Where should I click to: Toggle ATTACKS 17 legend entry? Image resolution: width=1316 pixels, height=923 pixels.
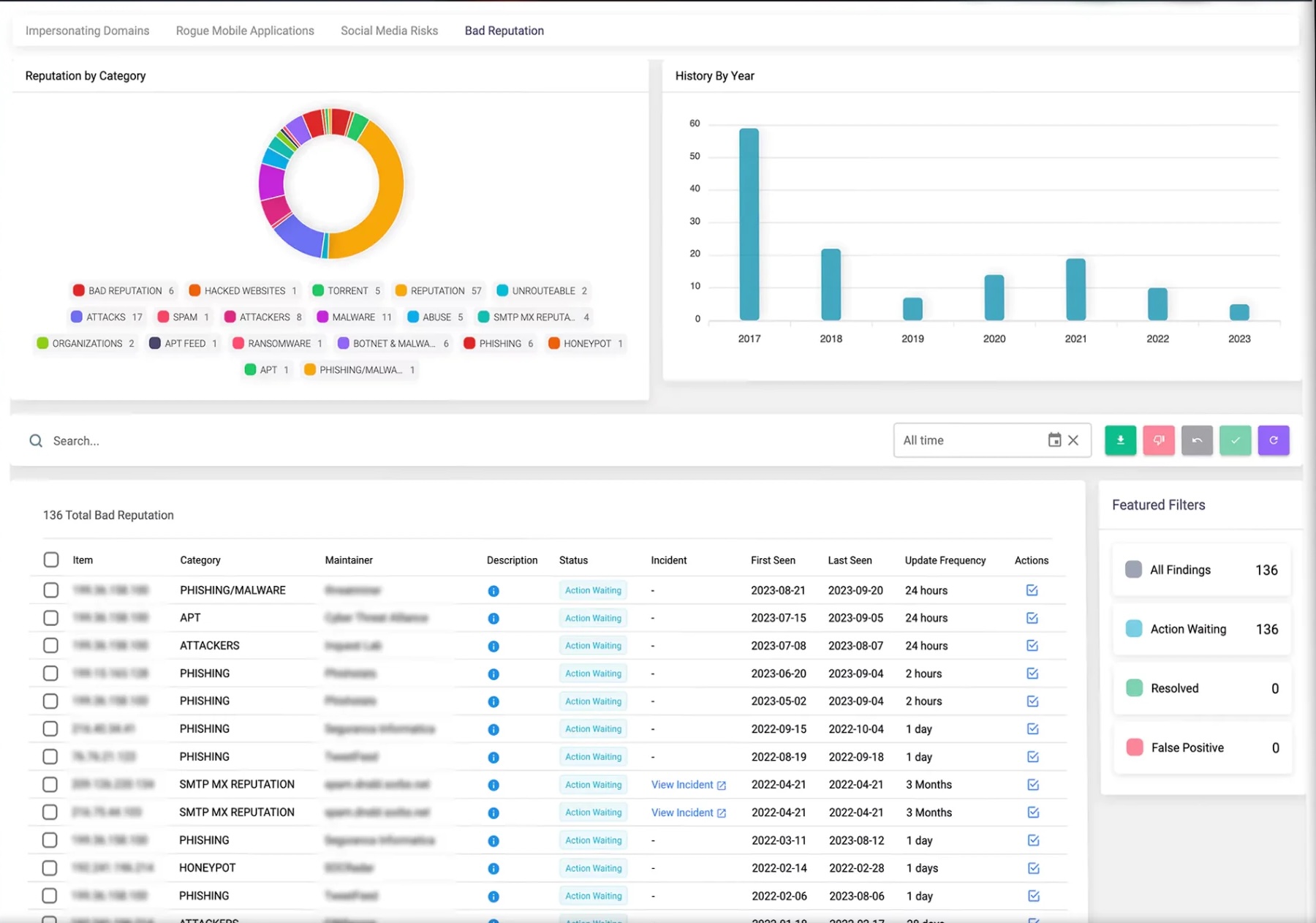pos(107,317)
